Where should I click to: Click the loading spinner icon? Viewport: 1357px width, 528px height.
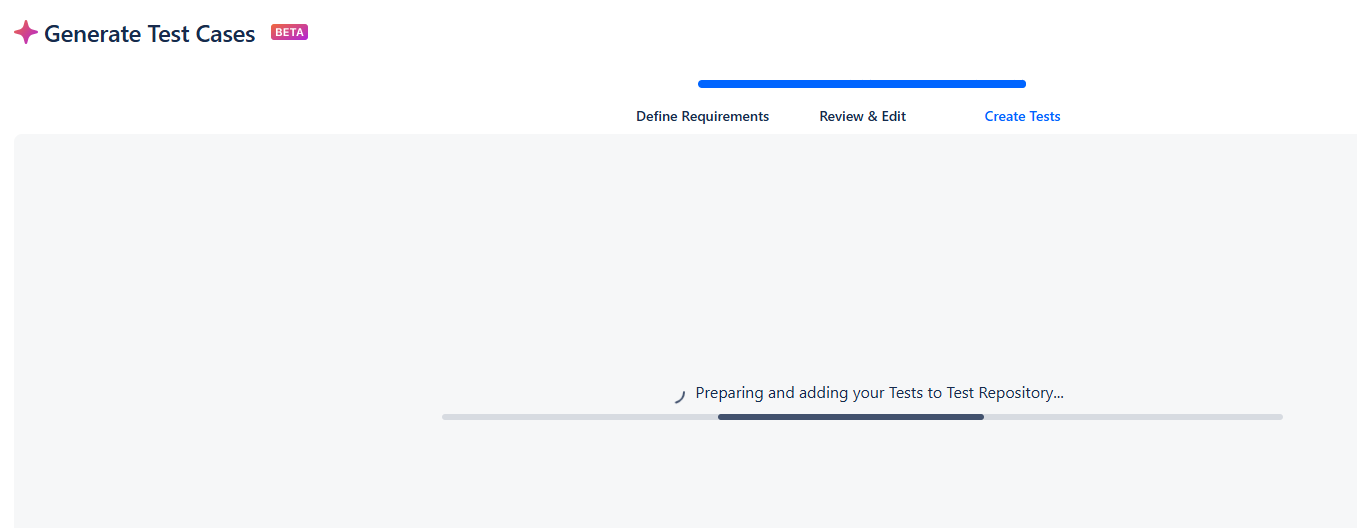pos(679,396)
